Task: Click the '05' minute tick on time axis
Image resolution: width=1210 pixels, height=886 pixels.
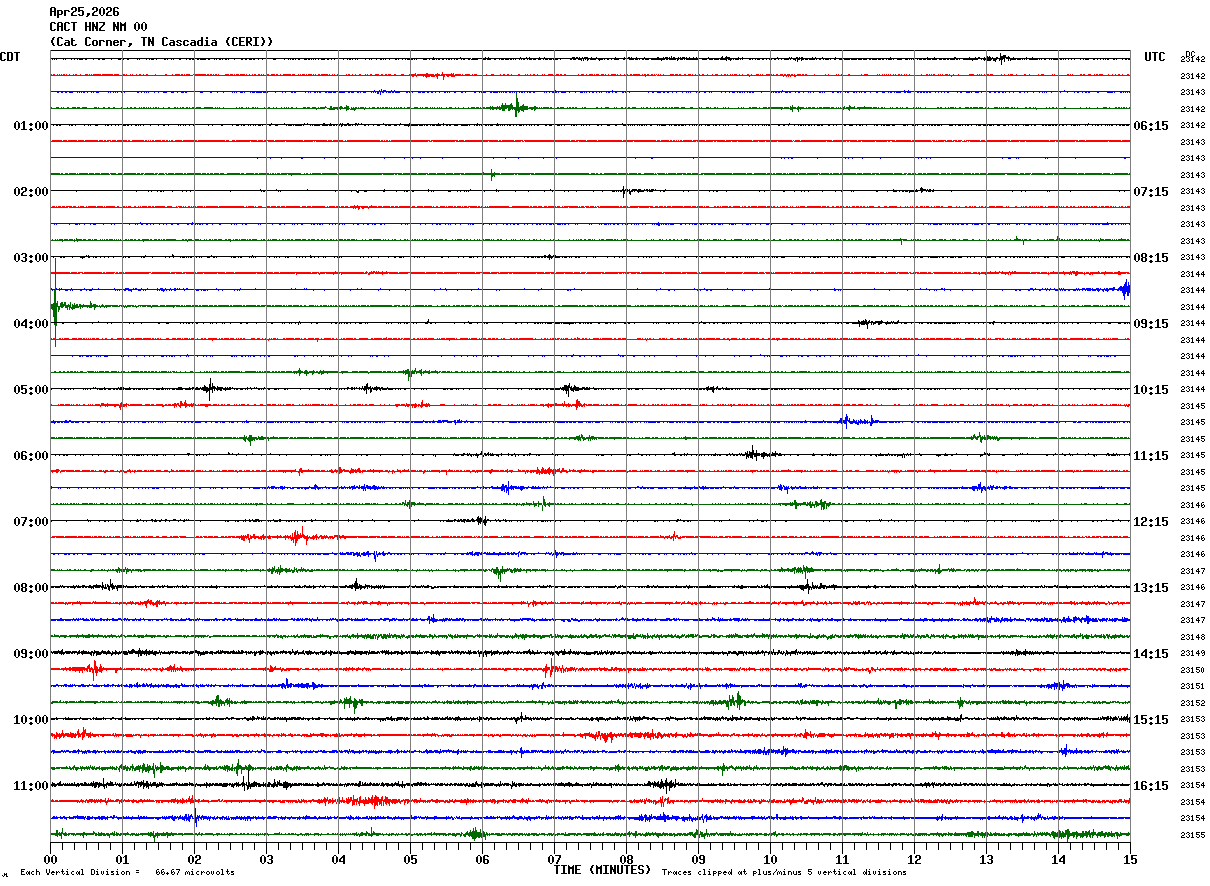Action: [410, 859]
